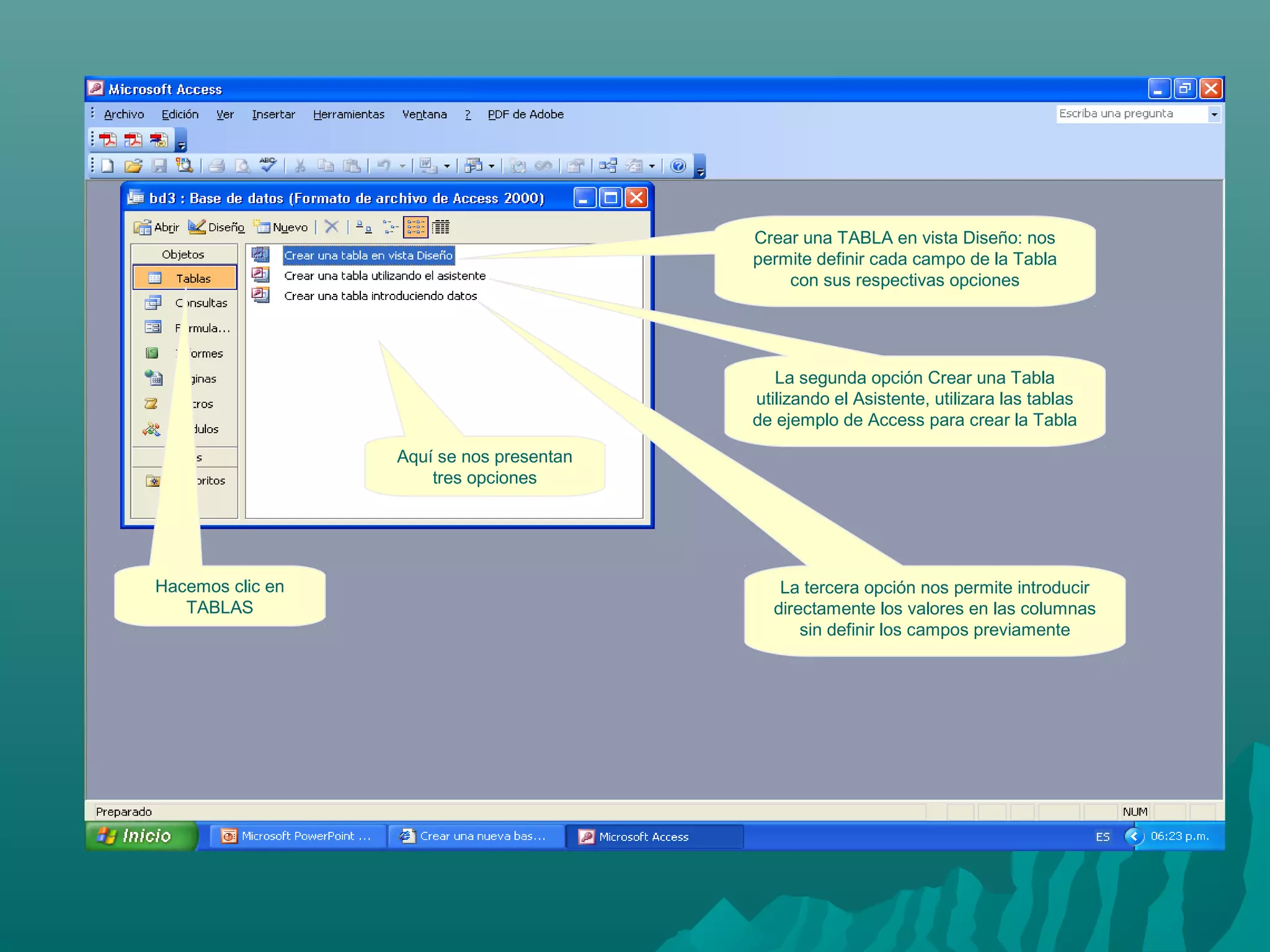The image size is (1270, 952).
Task: Click the Analyze icon in toolbar
Action: (x=474, y=165)
